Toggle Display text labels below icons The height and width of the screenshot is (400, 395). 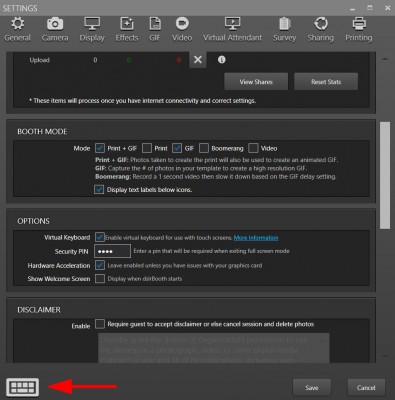tap(99, 190)
